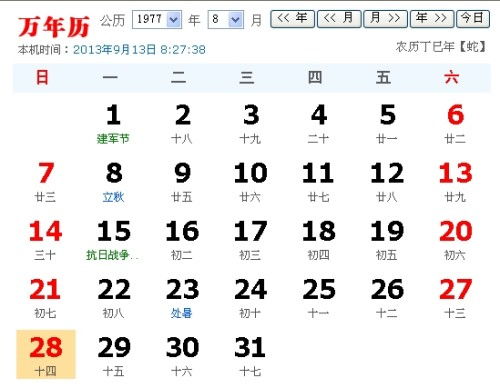Screen dimensions: 500x388
Task: Select date 31 with lunar 十七
Action: coord(251,356)
